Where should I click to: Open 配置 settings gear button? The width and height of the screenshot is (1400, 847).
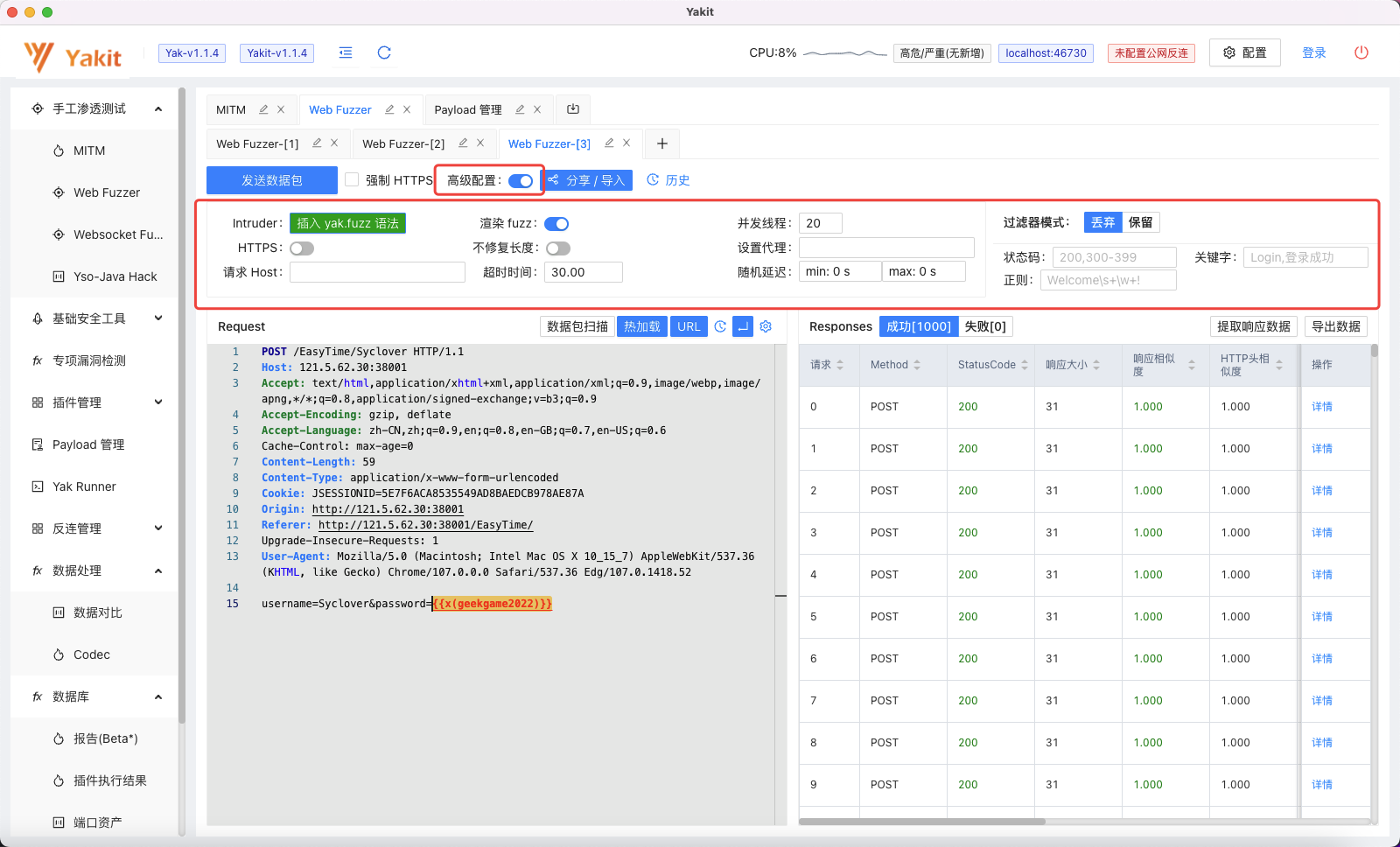point(1244,52)
